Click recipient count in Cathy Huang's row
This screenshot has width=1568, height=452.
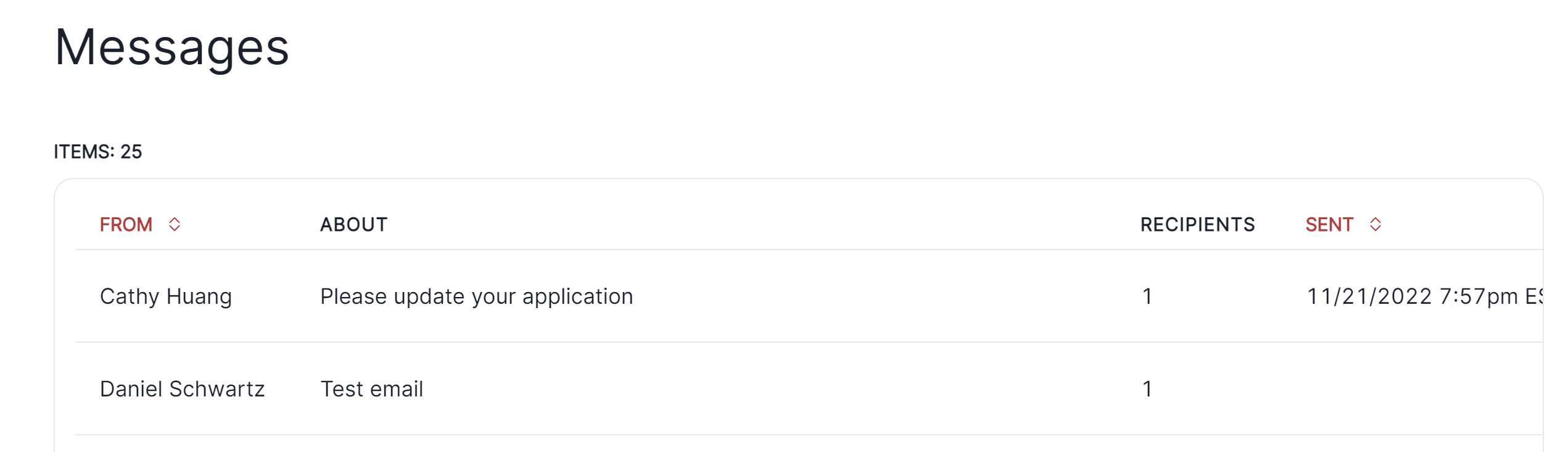click(1147, 296)
